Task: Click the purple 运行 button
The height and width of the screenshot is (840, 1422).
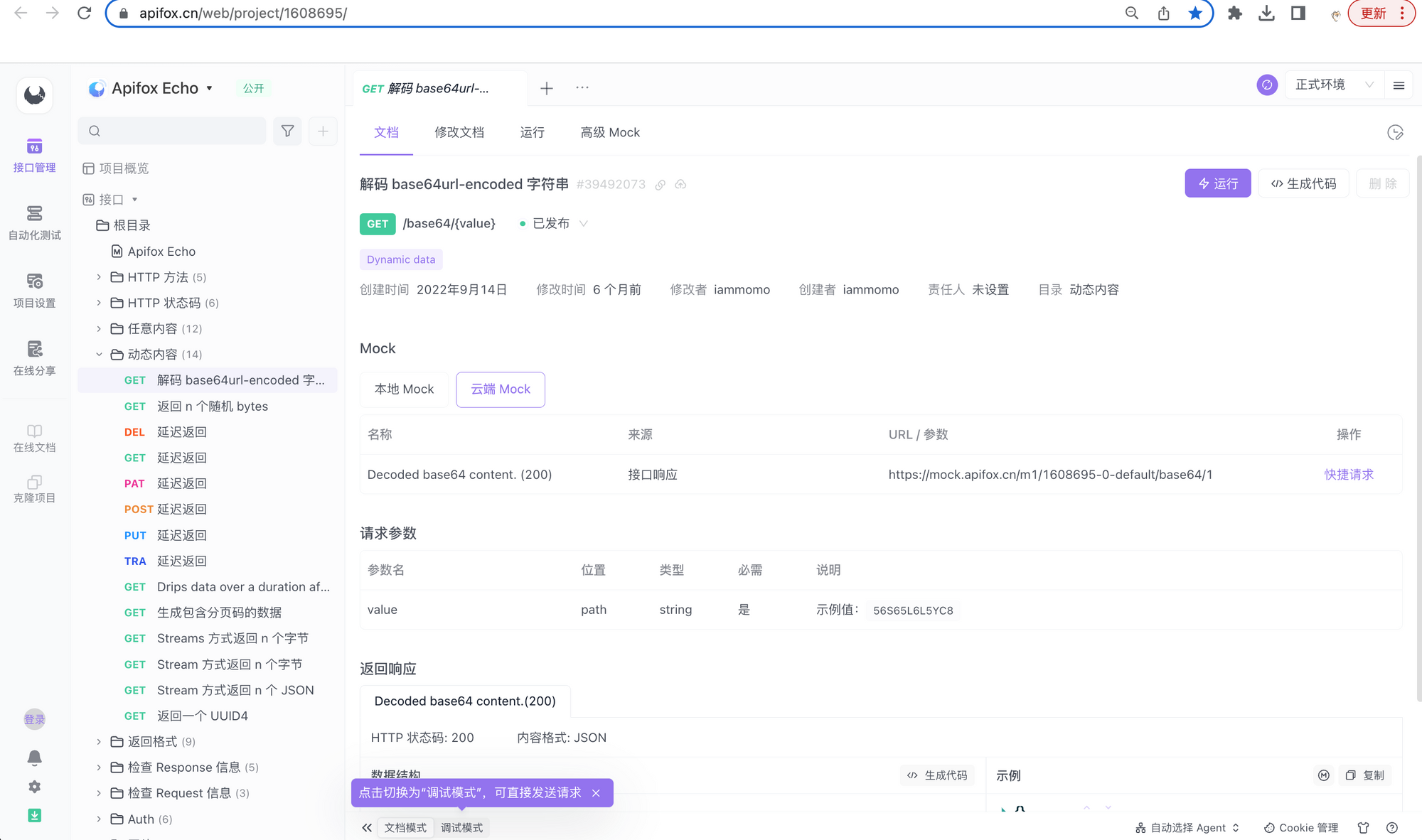Action: [x=1217, y=184]
